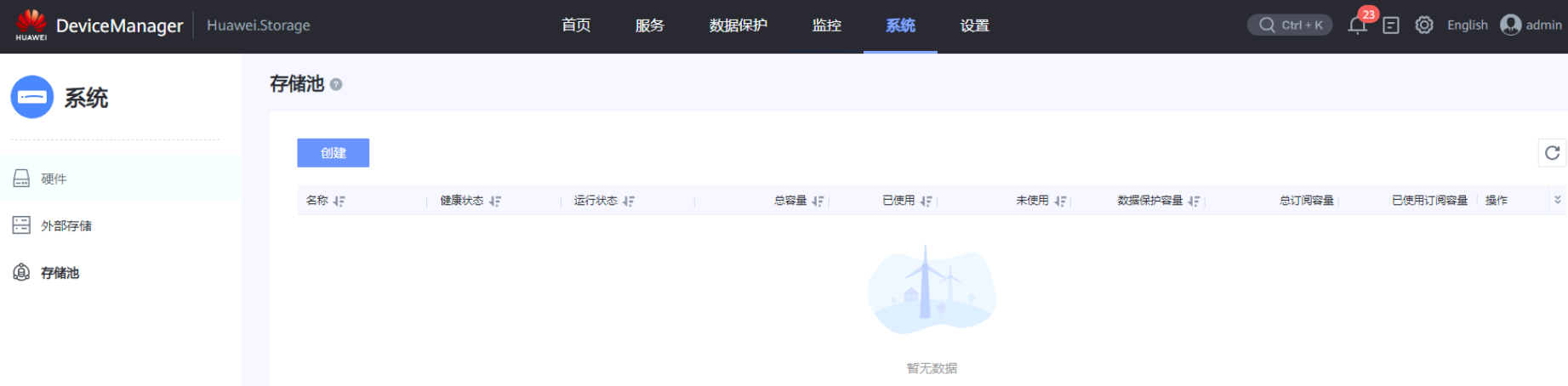Open the 首页 tab
The width and height of the screenshot is (1568, 386).
point(576,26)
